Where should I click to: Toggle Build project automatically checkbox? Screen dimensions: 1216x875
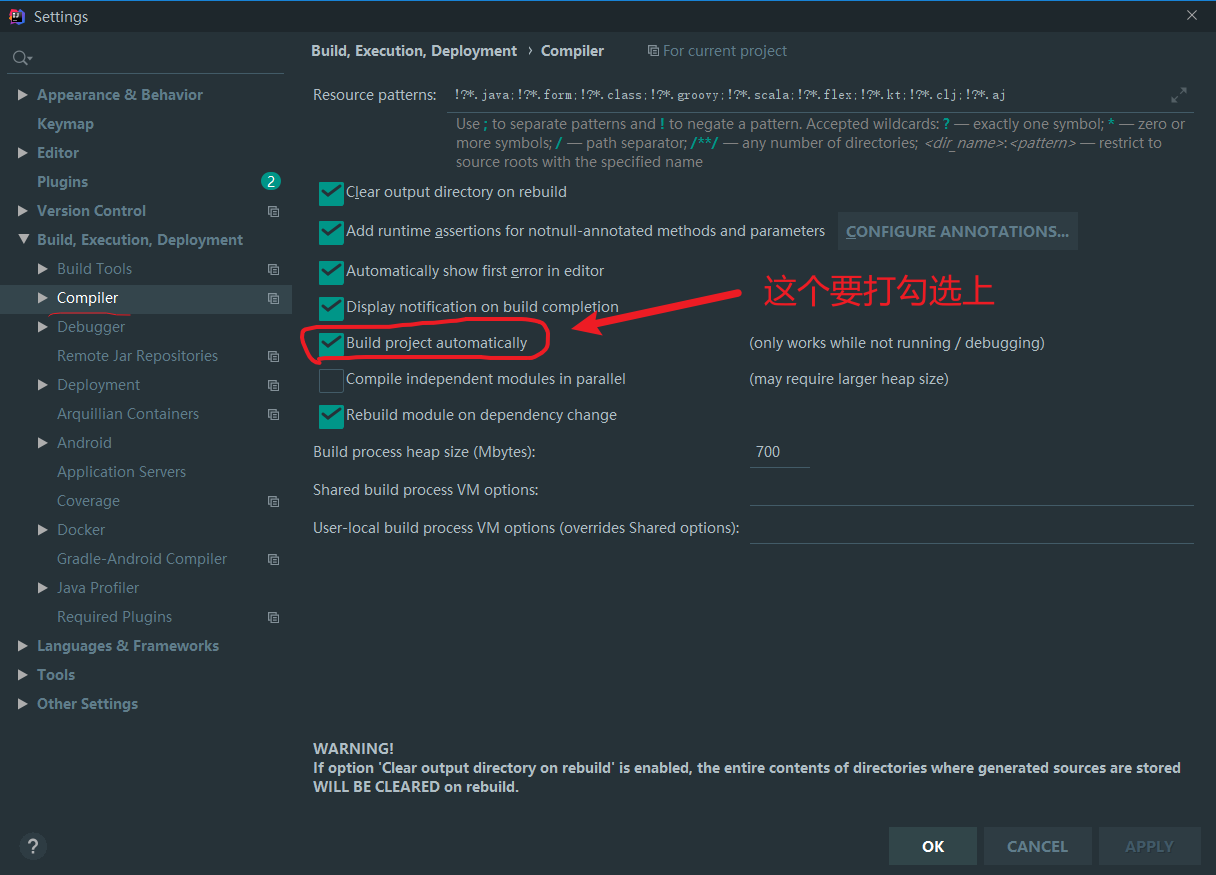tap(331, 344)
